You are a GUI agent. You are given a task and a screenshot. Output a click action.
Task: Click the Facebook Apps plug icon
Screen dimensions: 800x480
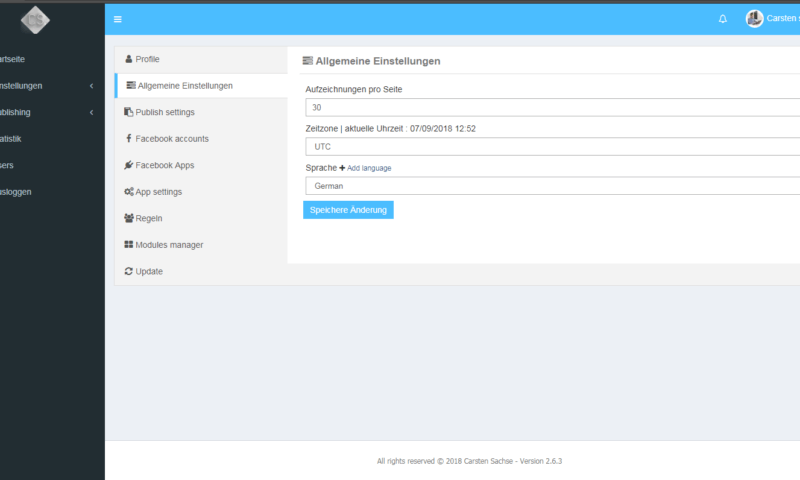click(x=129, y=165)
